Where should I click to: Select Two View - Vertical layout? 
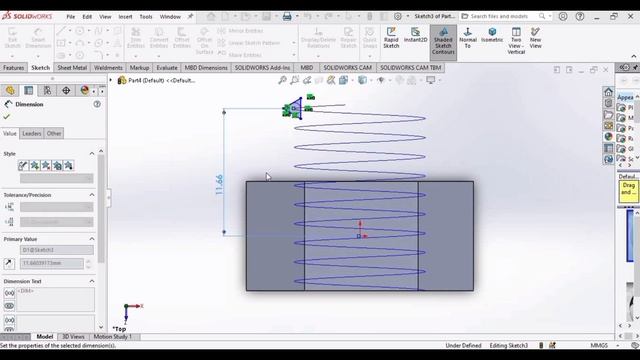click(x=516, y=41)
